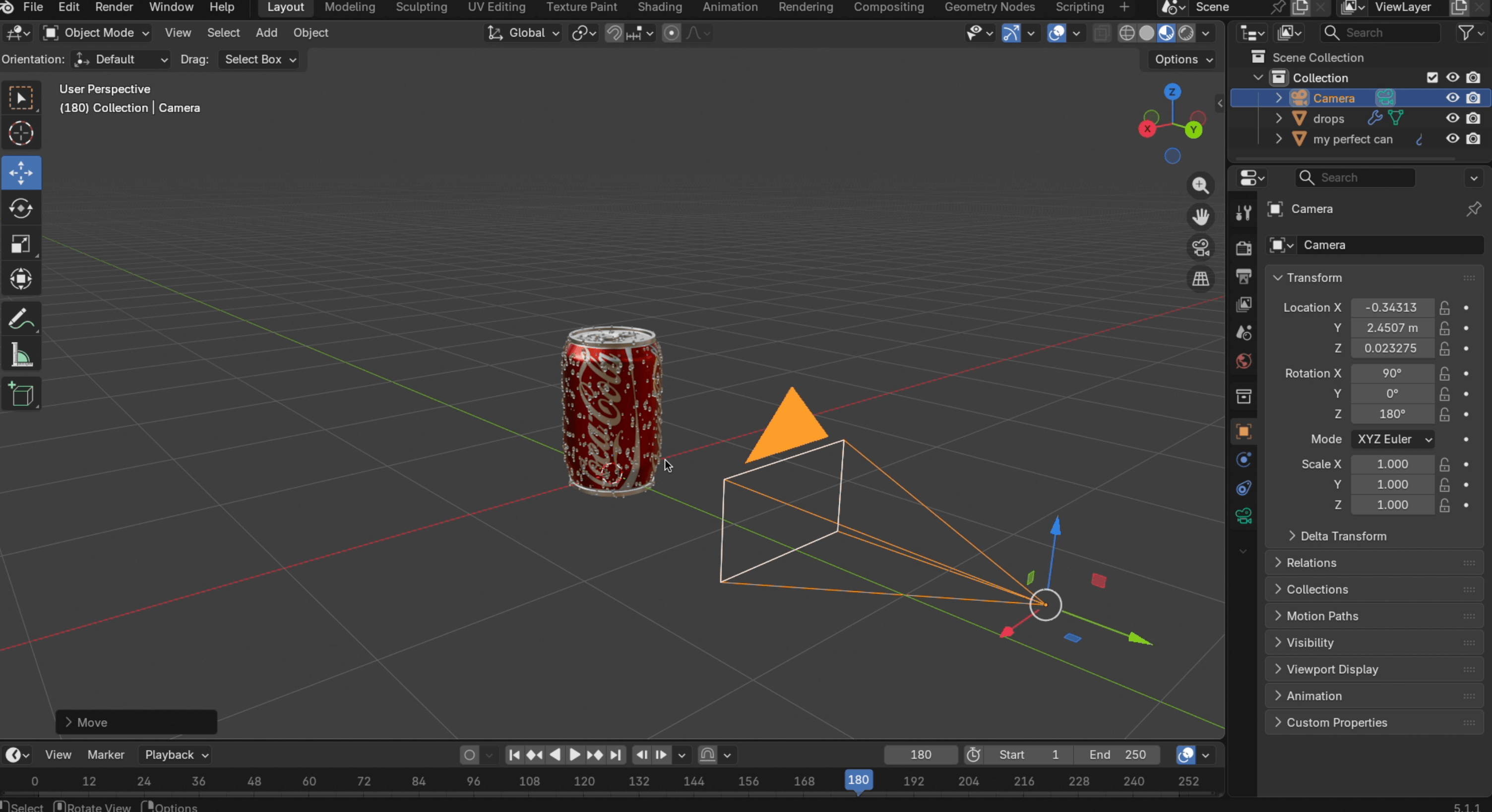
Task: Open the Output properties tab
Action: [1243, 276]
